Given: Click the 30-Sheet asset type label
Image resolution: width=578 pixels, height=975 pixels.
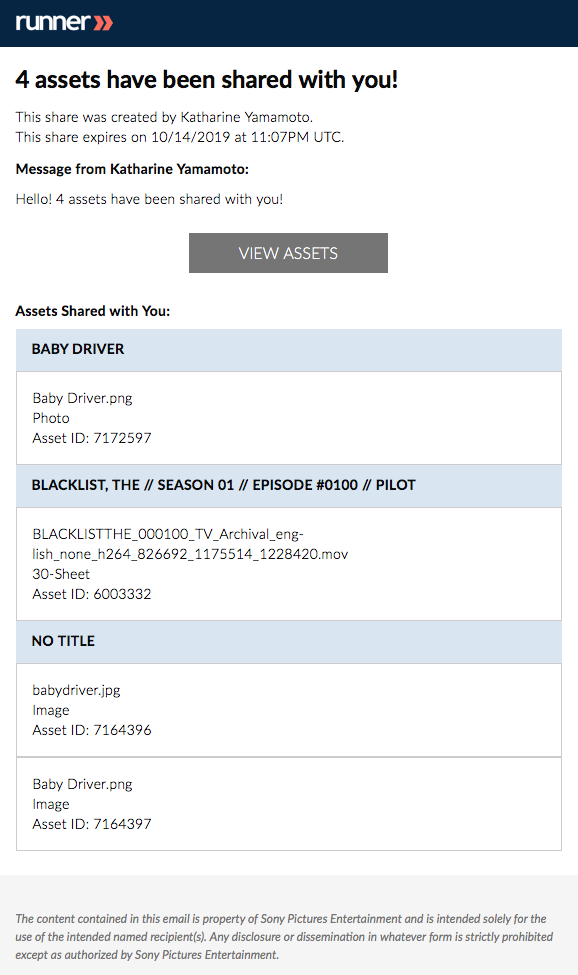Looking at the screenshot, I should 61,574.
